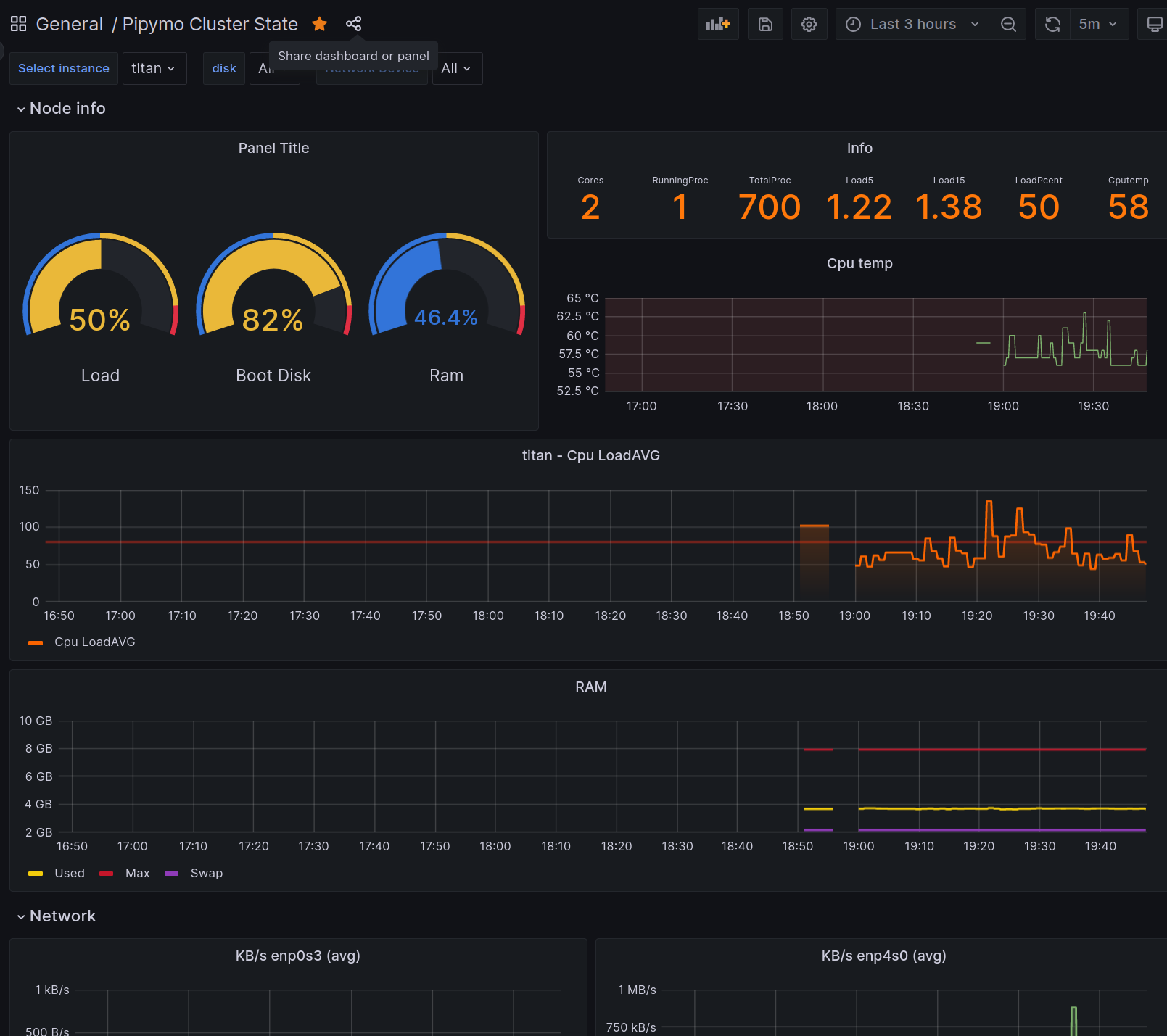Cycle view mode with monitor icon
This screenshot has height=1036, width=1167.
(1154, 24)
